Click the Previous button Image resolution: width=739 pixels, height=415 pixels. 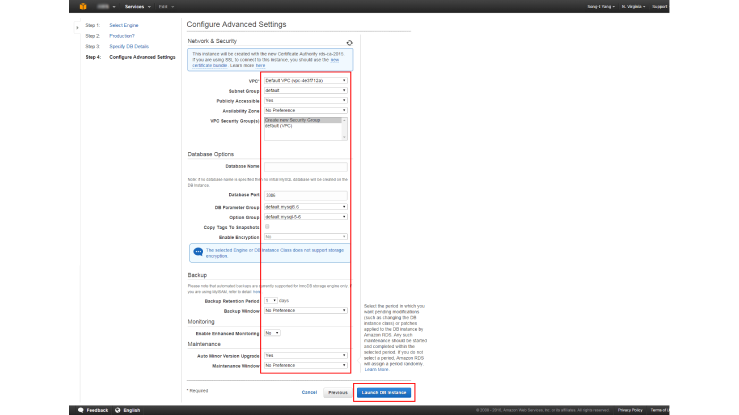pyautogui.click(x=338, y=392)
